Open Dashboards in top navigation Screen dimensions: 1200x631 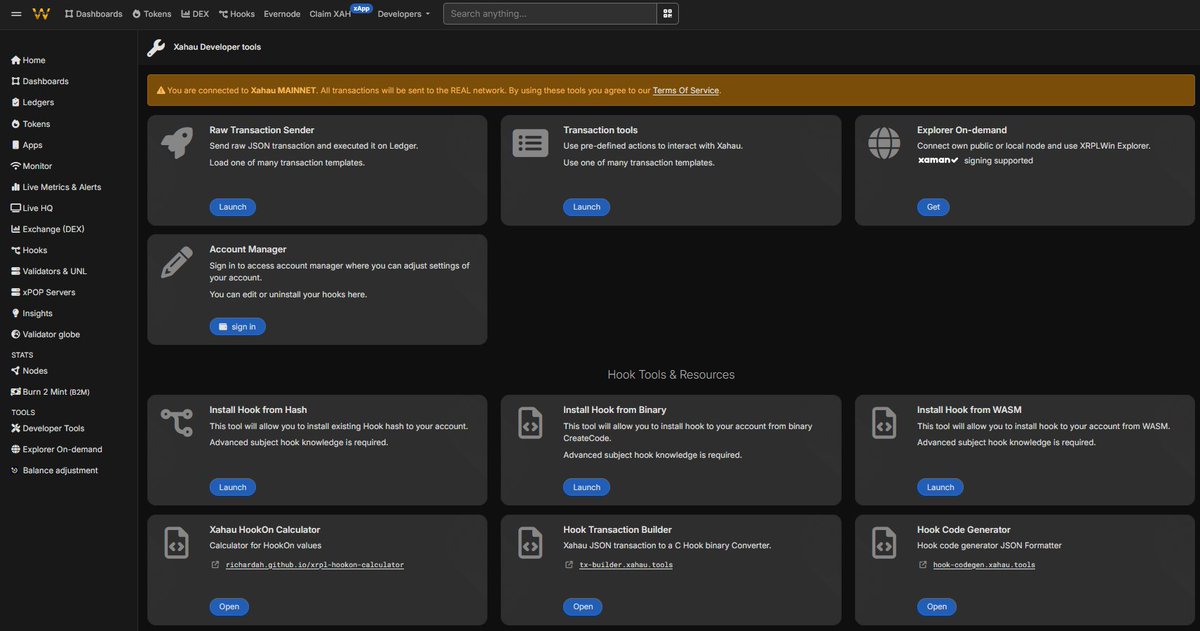pos(93,14)
